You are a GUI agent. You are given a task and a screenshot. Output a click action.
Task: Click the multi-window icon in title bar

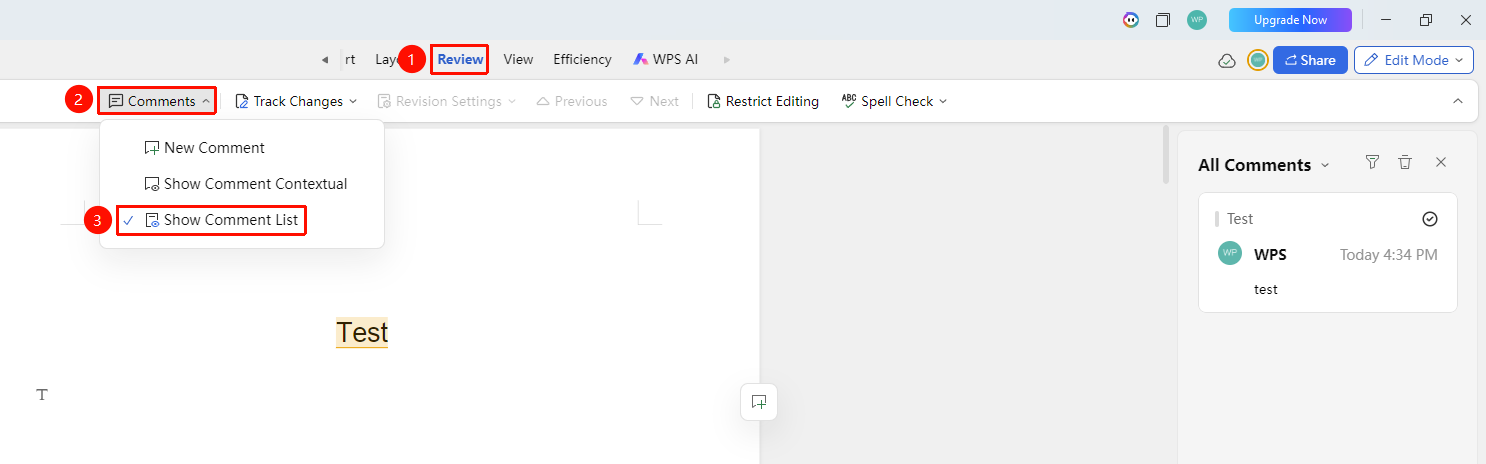[x=1163, y=20]
